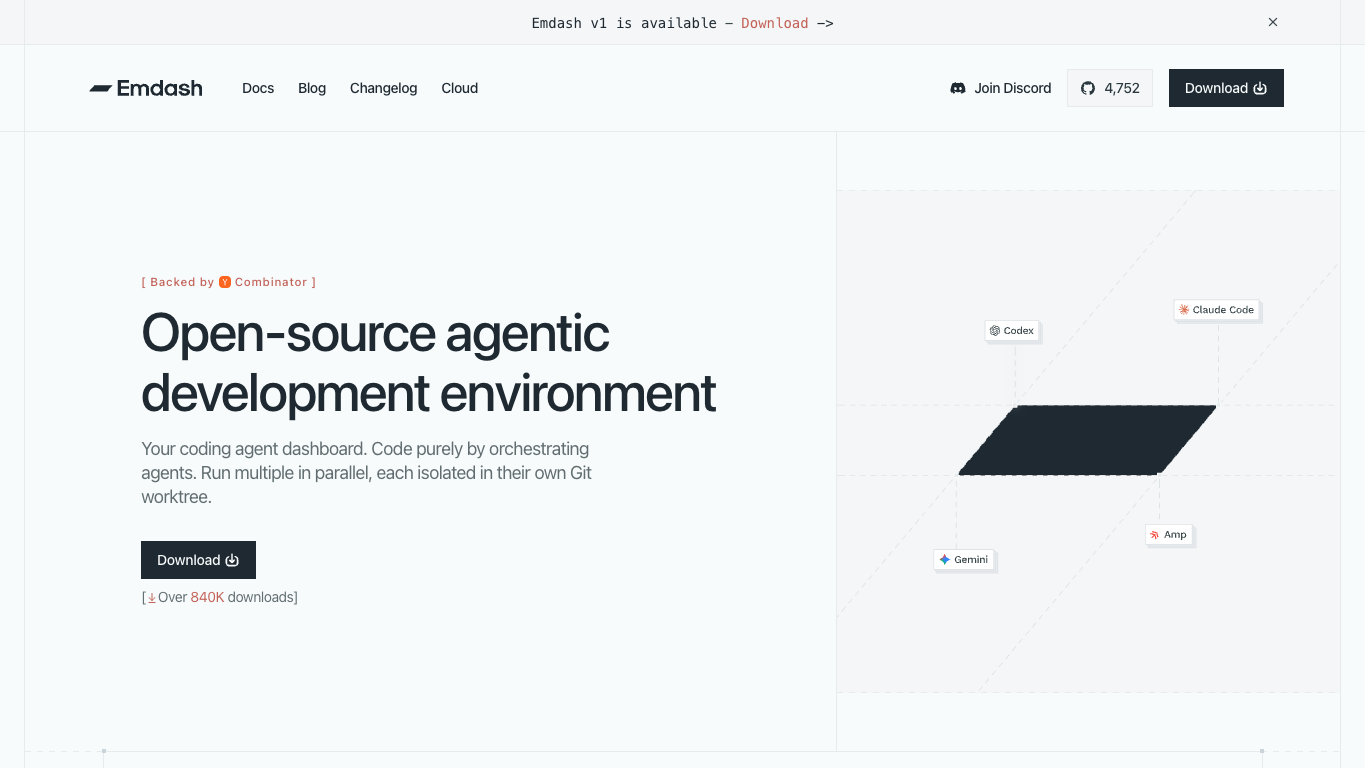1365x768 pixels.
Task: Click the 'Backed by Combinator' tagline
Action: point(229,282)
